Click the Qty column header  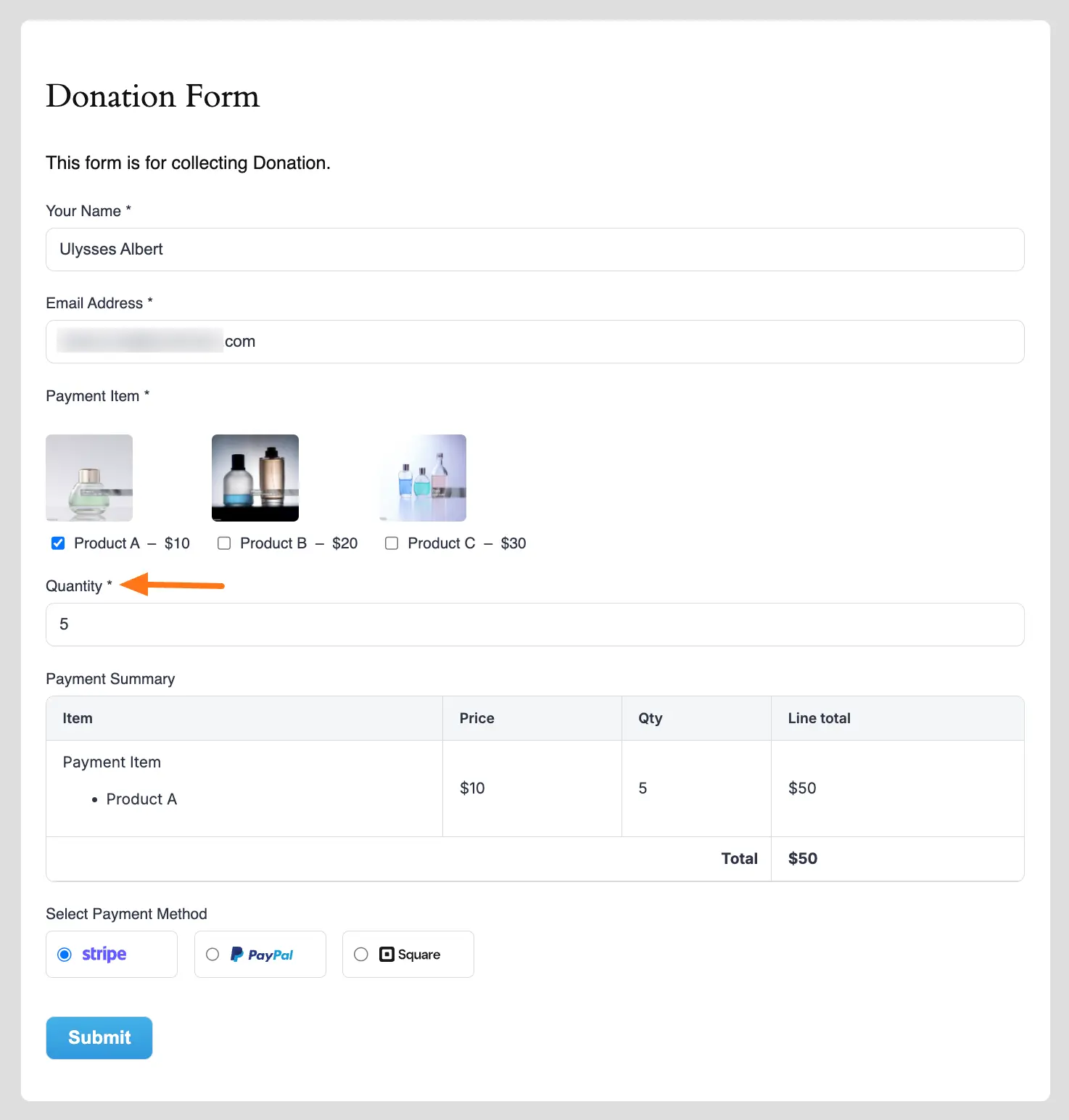(650, 718)
